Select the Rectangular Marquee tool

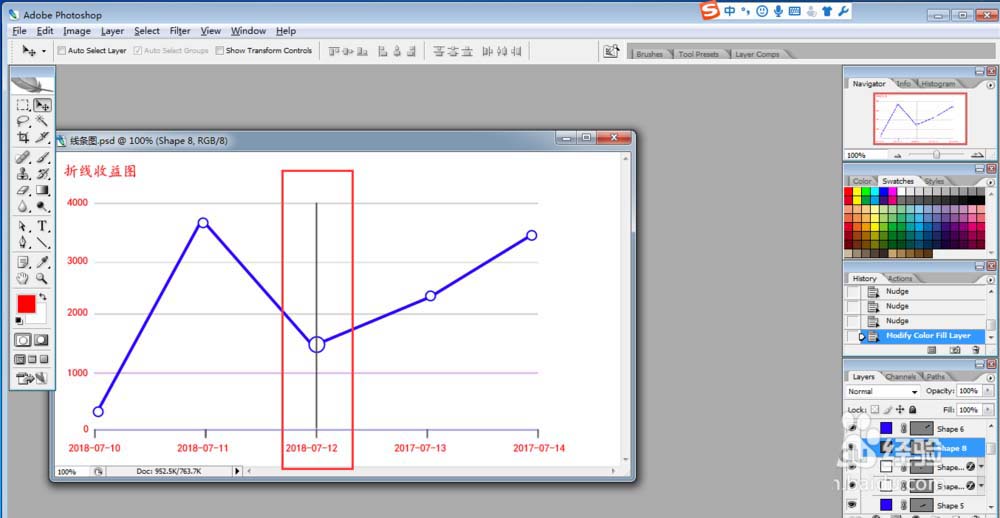23,105
